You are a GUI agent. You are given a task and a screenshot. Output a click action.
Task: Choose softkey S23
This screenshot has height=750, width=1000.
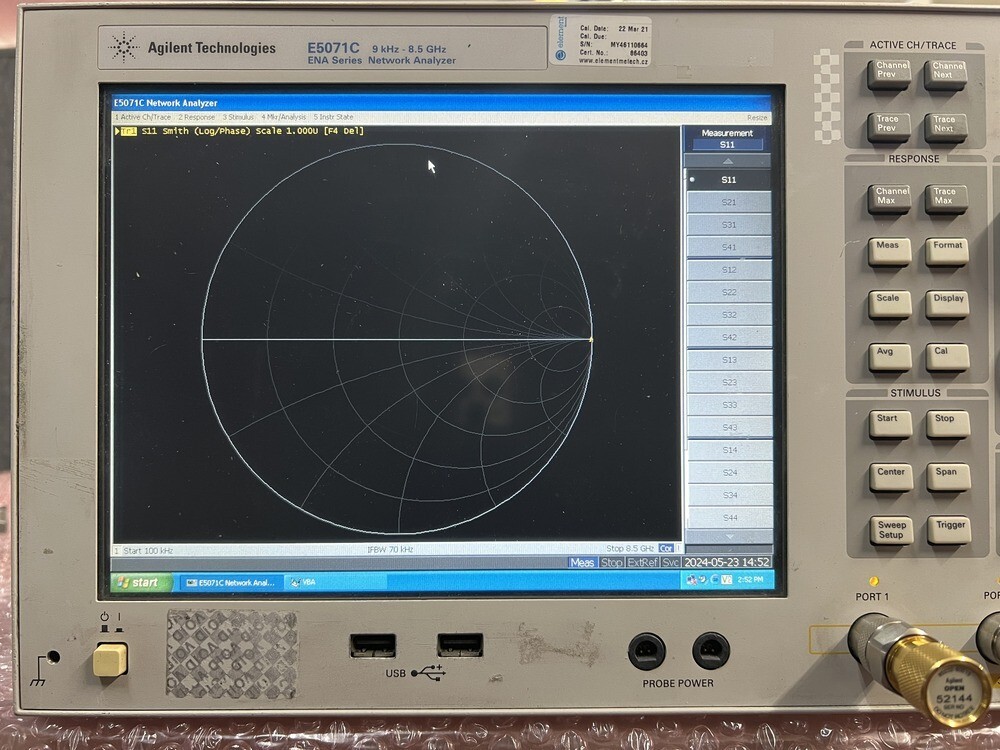pos(729,382)
